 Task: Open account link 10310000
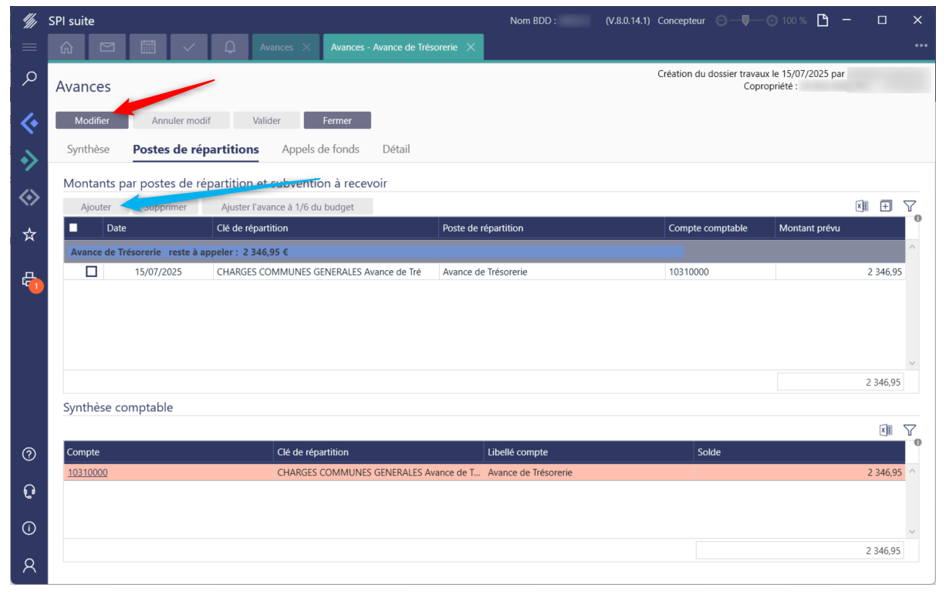88,473
